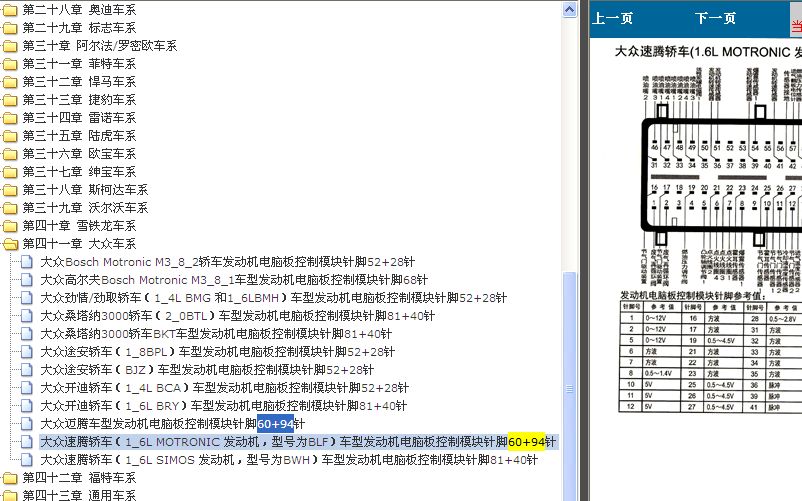Viewport: 802px width, 501px height.
Task: Open folder icon for 第三十九章 沃尔沃车系
Action: coord(10,208)
